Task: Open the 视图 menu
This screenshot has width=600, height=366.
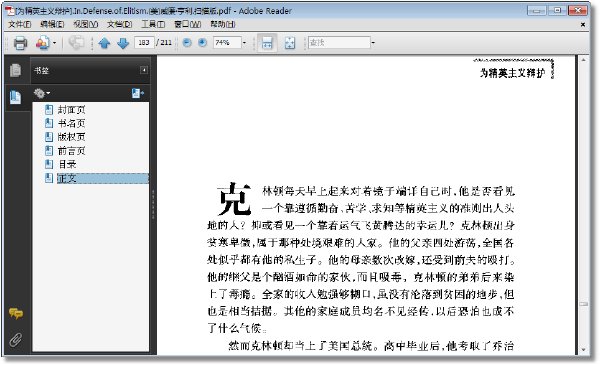Action: tap(86, 24)
